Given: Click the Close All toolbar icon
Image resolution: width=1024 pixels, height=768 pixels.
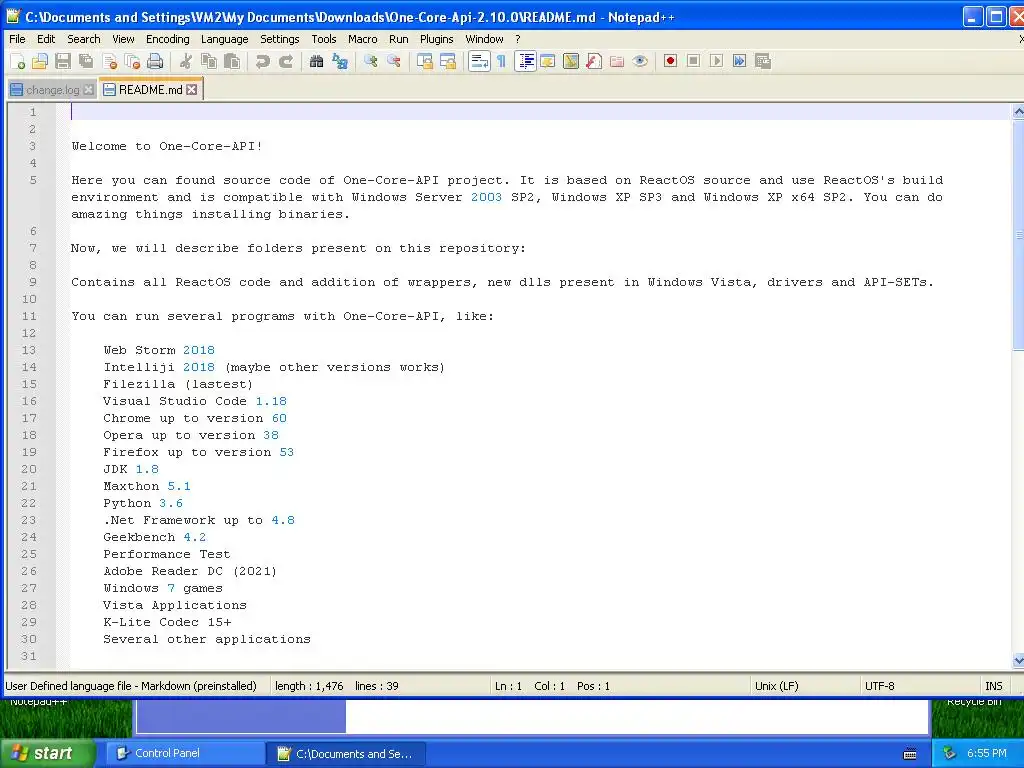Looking at the screenshot, I should coord(132,61).
